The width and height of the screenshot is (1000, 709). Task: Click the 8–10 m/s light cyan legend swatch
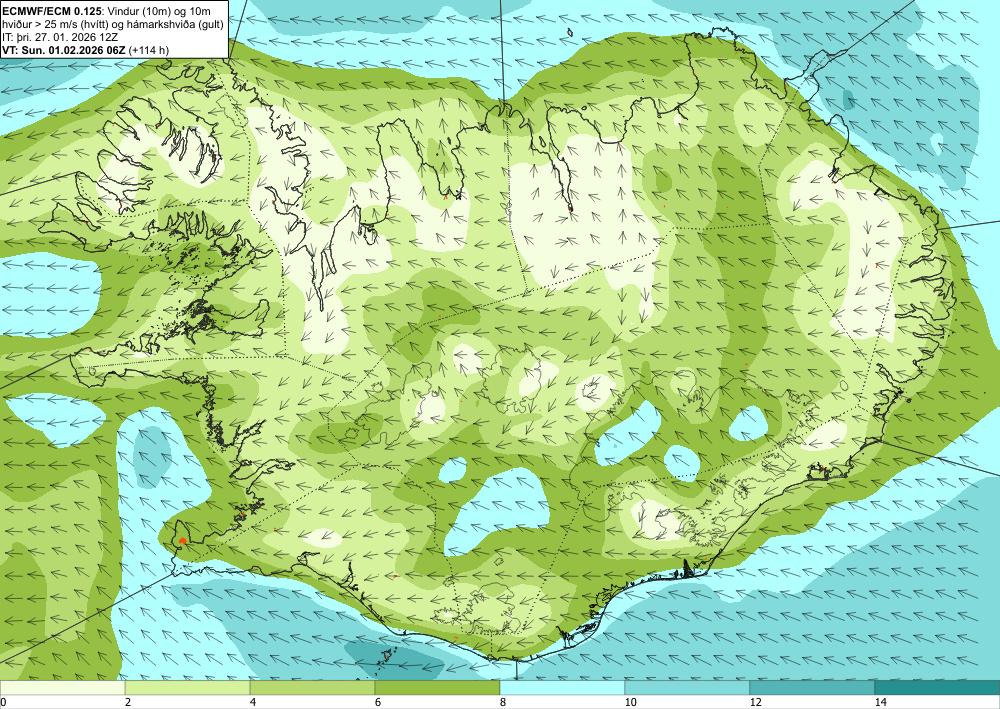click(562, 688)
